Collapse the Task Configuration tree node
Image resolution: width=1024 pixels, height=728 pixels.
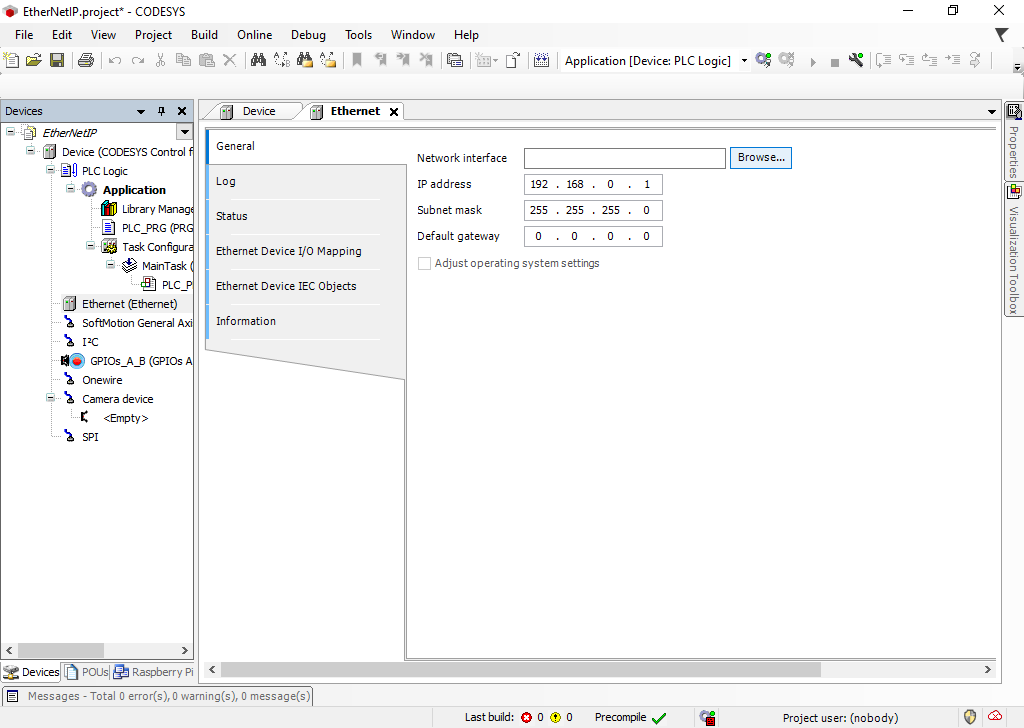coord(90,246)
